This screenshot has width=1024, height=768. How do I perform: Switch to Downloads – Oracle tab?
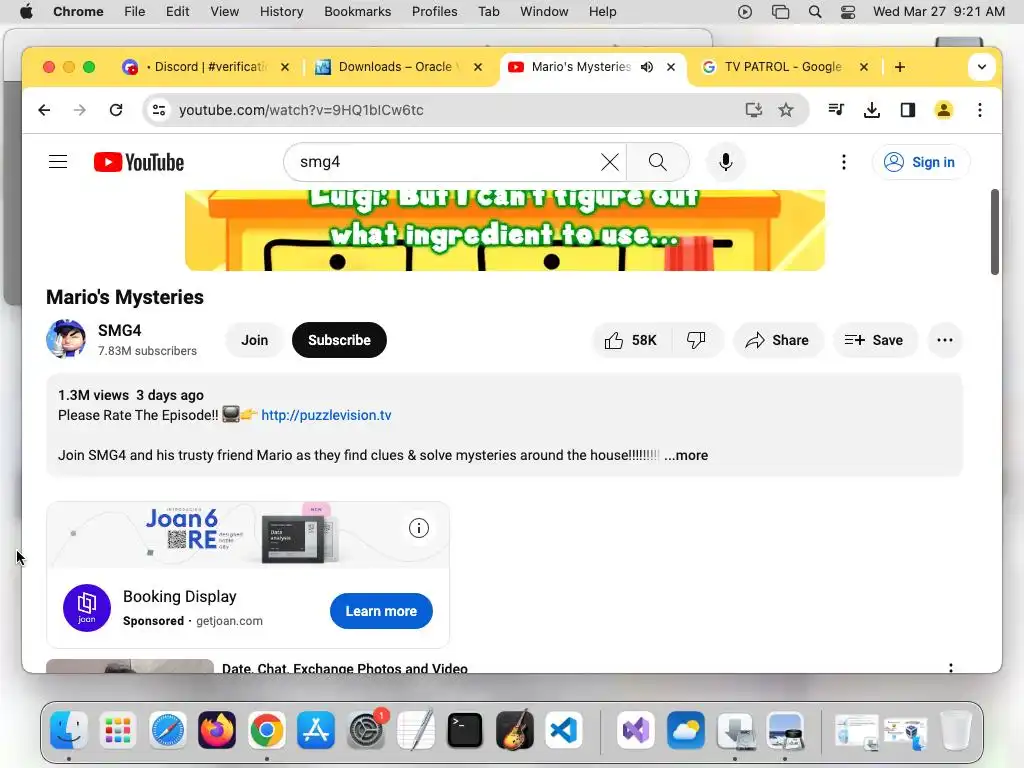398,67
